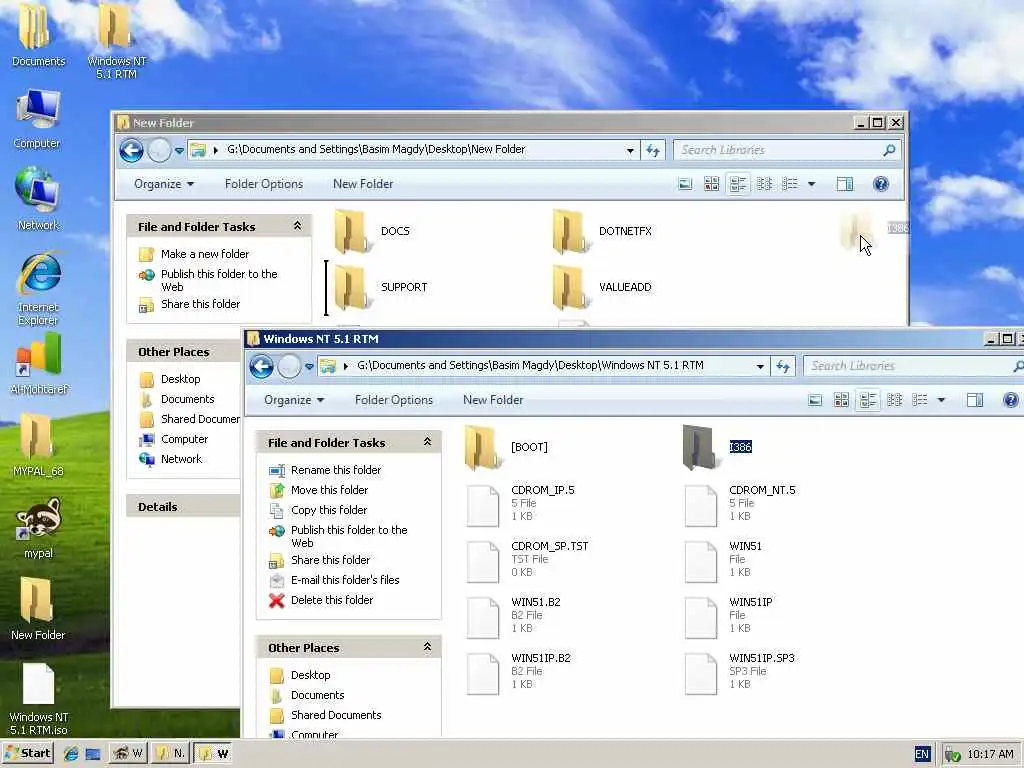Click the Network desktop icon
The image size is (1024, 768).
click(x=38, y=199)
